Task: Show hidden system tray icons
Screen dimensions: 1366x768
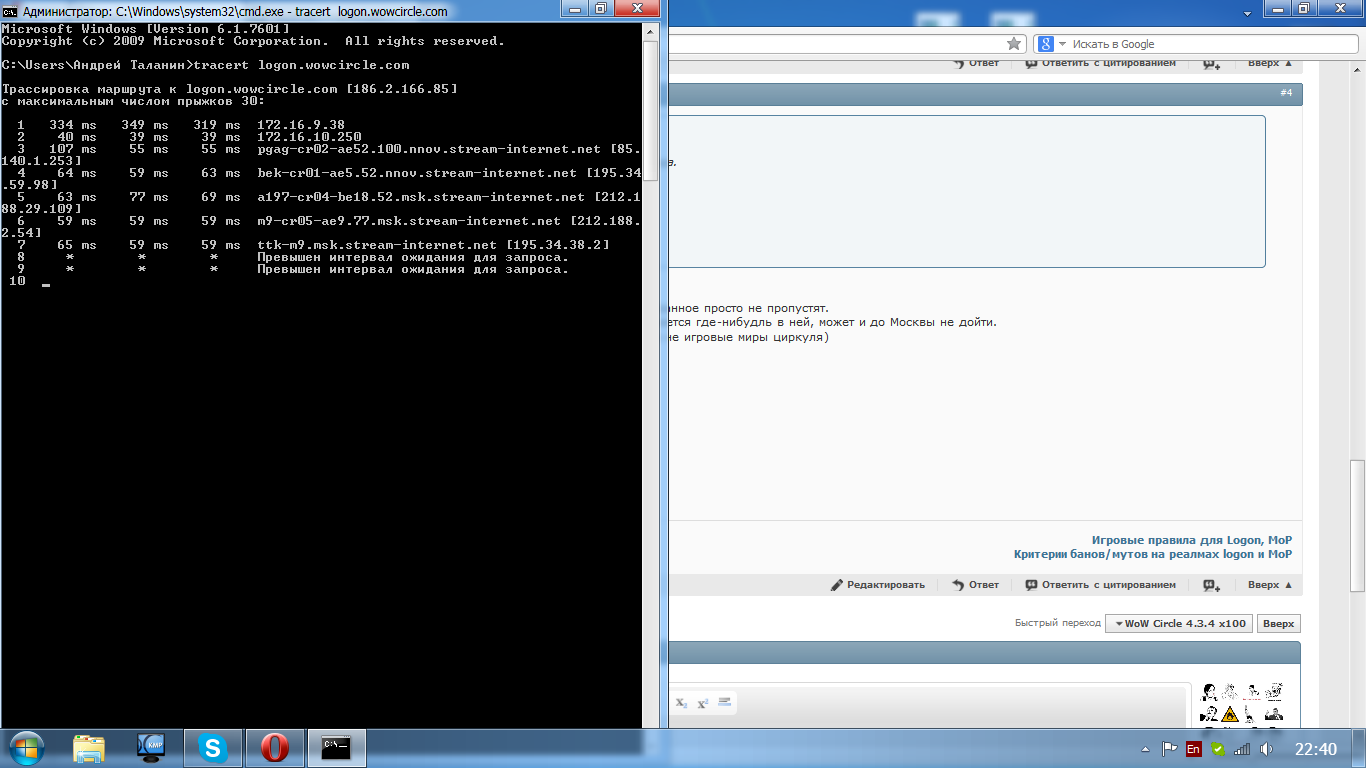Action: tap(1145, 748)
